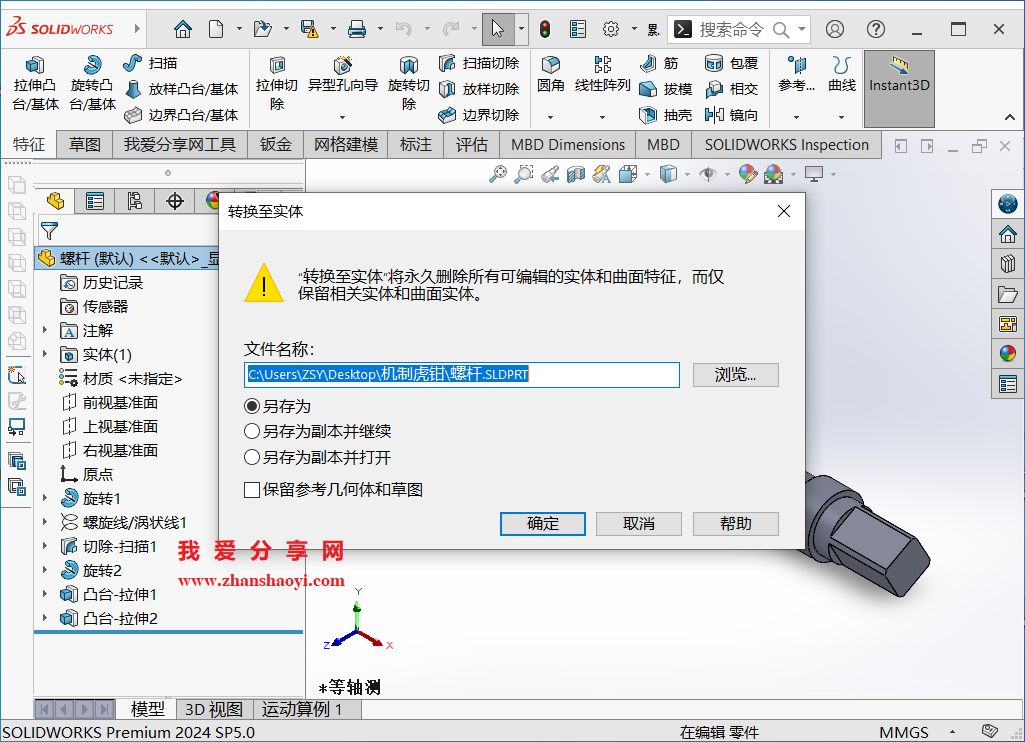Toggle Instant3D mode

(897, 88)
